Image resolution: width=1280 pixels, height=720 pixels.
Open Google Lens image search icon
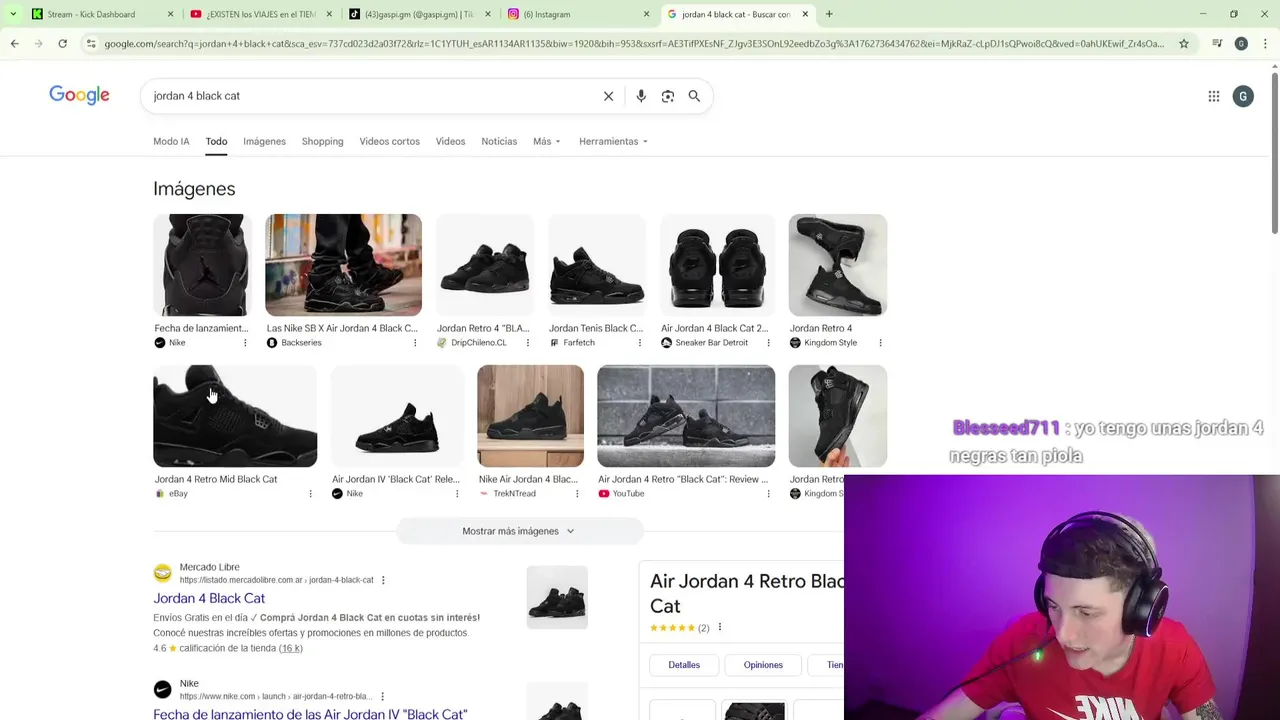[x=668, y=96]
